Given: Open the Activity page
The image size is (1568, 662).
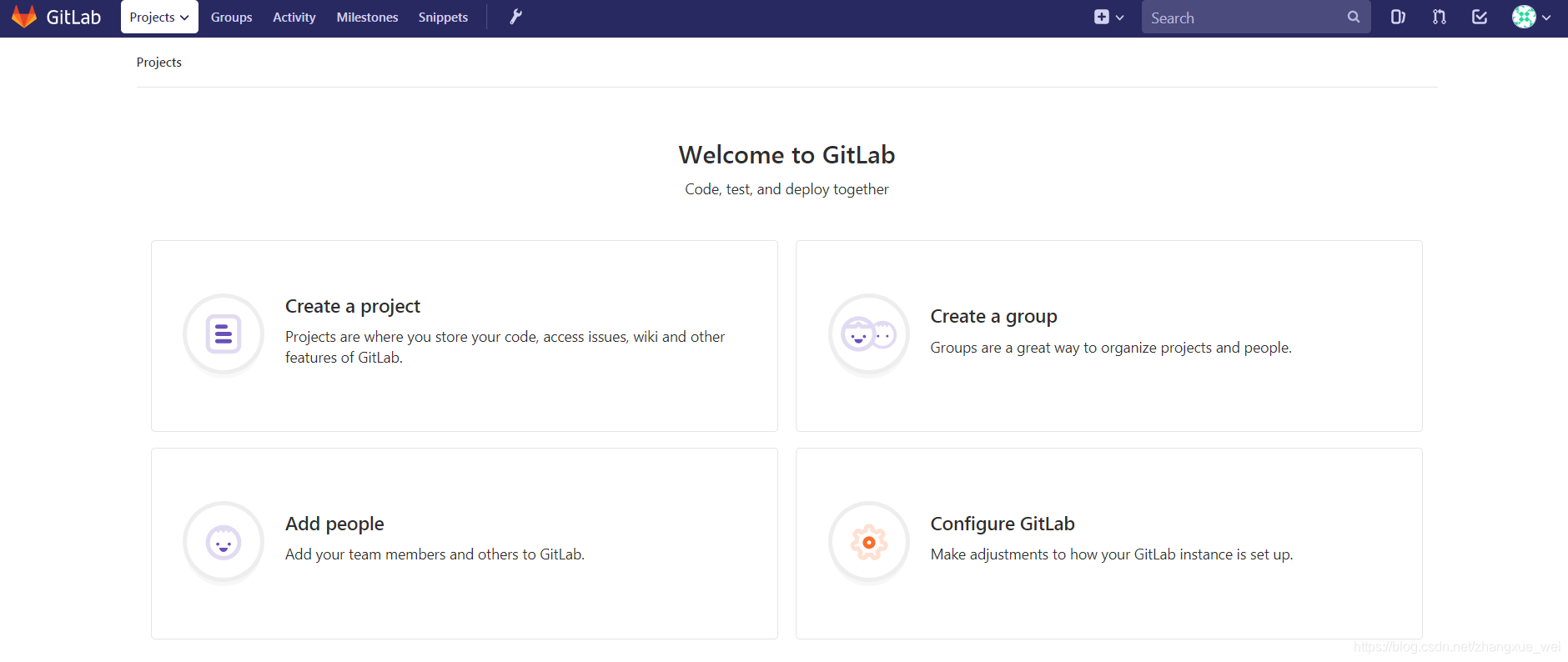Looking at the screenshot, I should (294, 18).
